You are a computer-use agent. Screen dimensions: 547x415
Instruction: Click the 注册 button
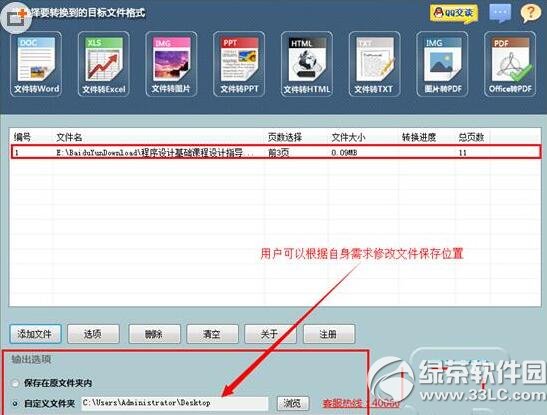pyautogui.click(x=329, y=334)
